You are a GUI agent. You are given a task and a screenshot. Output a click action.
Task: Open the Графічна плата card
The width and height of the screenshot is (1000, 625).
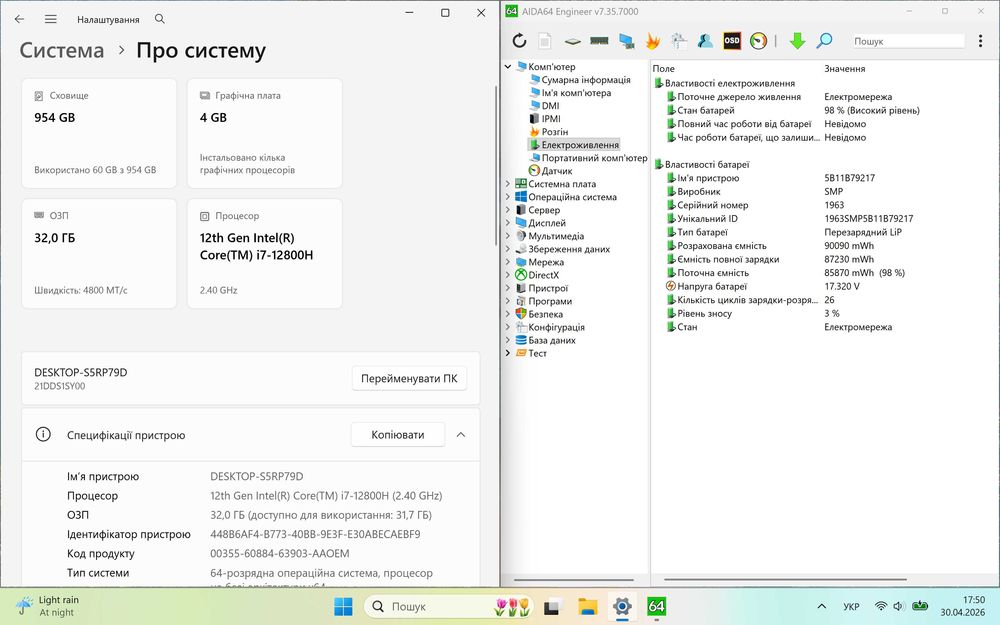click(x=265, y=133)
